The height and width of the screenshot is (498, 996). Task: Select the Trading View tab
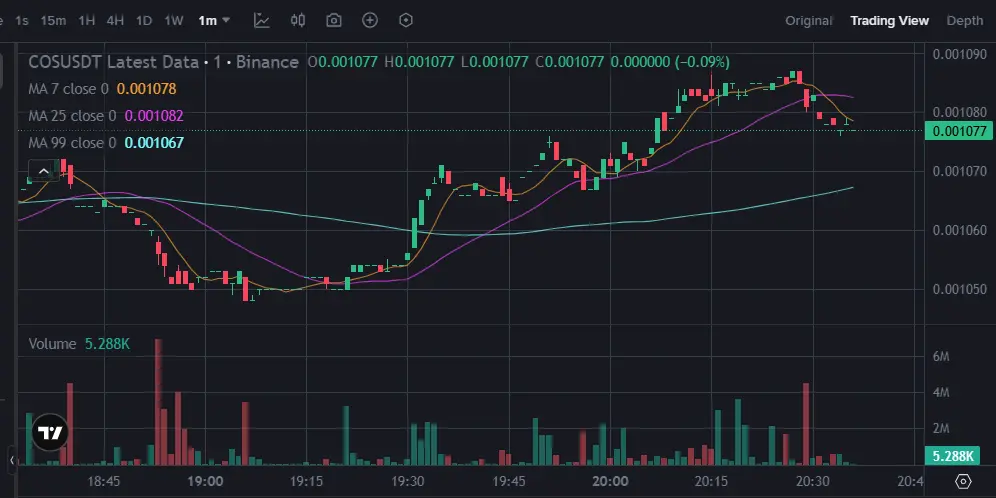pyautogui.click(x=889, y=20)
